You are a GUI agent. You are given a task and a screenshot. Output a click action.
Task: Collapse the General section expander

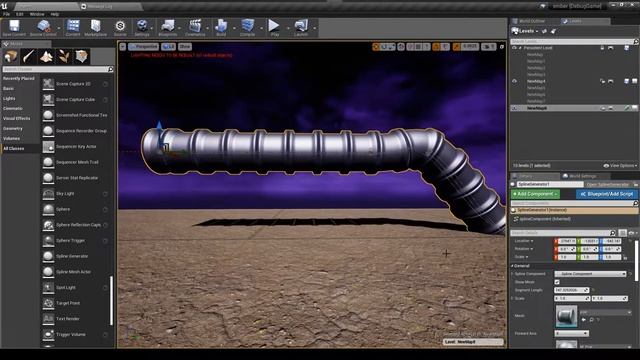point(512,266)
